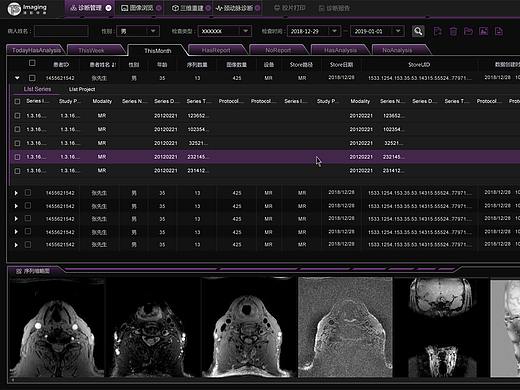Open the 诊断报告 report module
This screenshot has height=390, width=520.
334,8
